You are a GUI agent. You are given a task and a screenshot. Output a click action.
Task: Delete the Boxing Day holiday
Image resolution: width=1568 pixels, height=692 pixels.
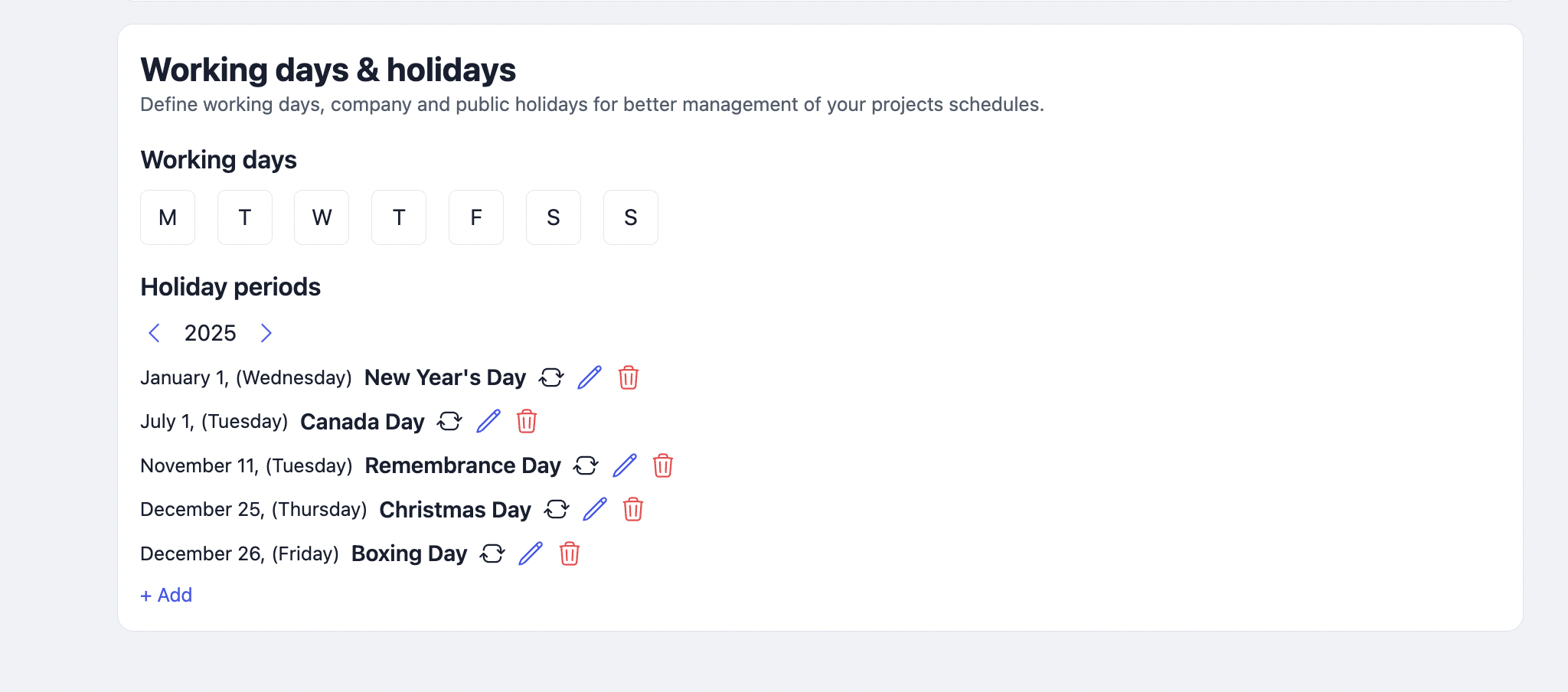pyautogui.click(x=570, y=553)
